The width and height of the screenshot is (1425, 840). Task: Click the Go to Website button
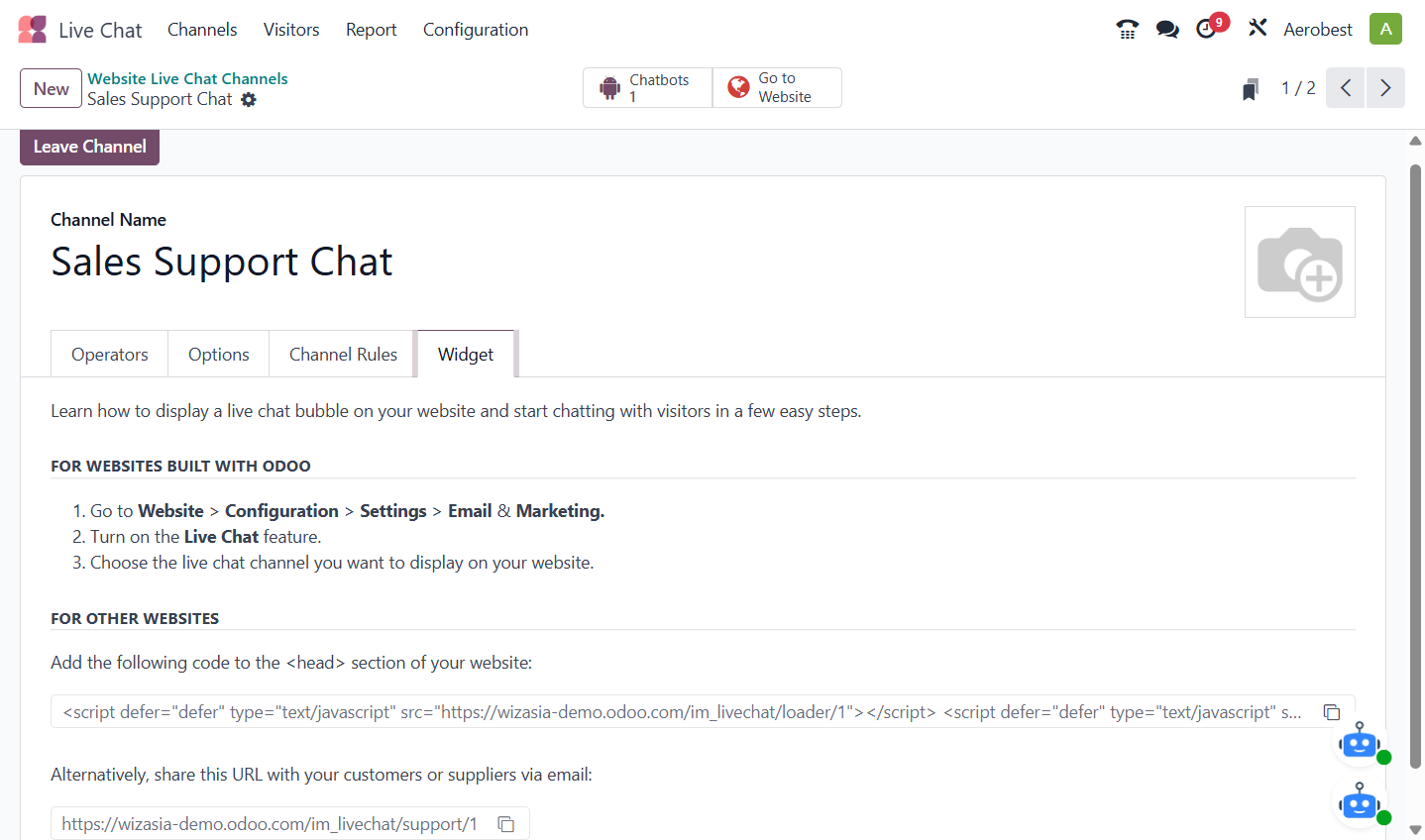tap(777, 88)
